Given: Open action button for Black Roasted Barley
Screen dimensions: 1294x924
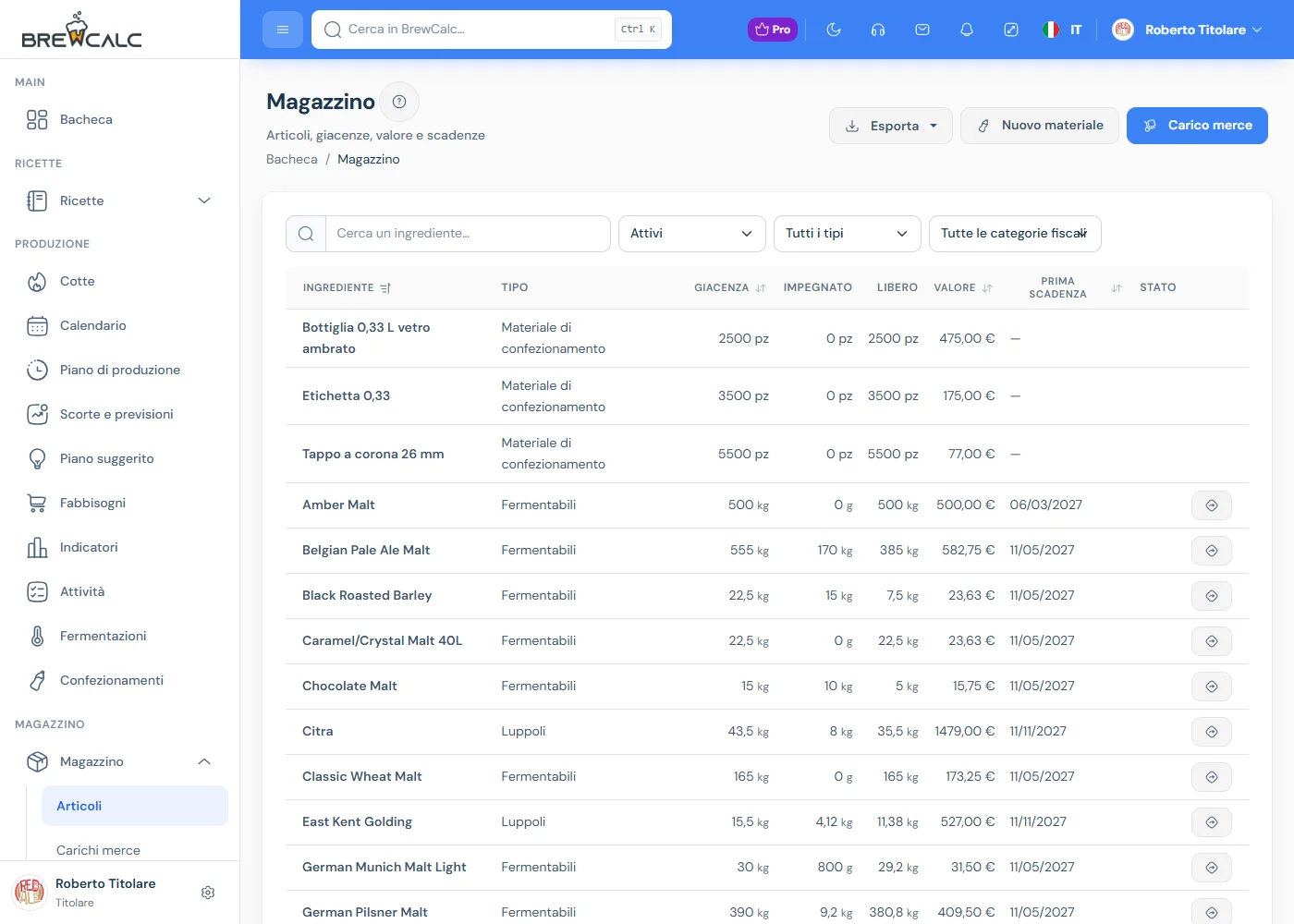Looking at the screenshot, I should [1212, 596].
